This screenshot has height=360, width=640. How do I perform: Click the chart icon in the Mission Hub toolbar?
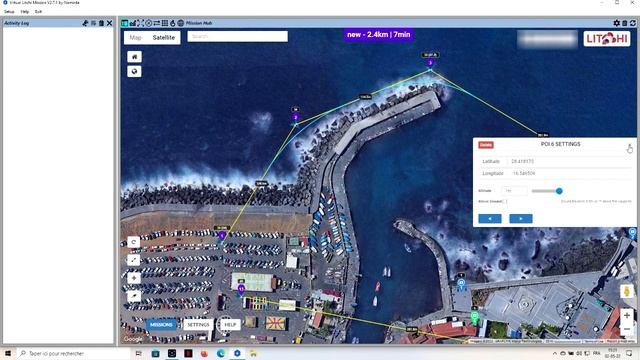click(x=133, y=23)
